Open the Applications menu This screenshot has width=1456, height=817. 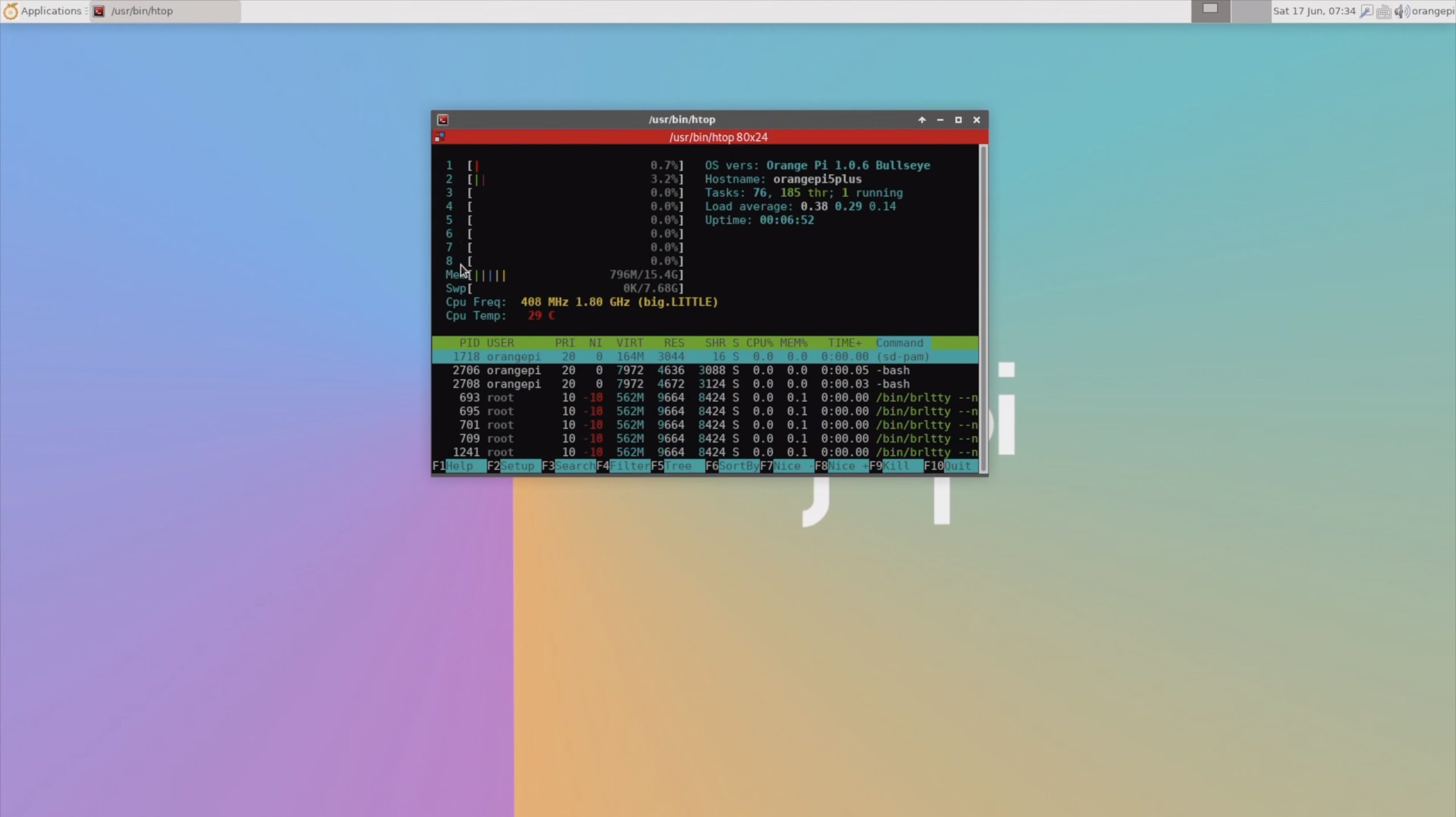click(43, 11)
